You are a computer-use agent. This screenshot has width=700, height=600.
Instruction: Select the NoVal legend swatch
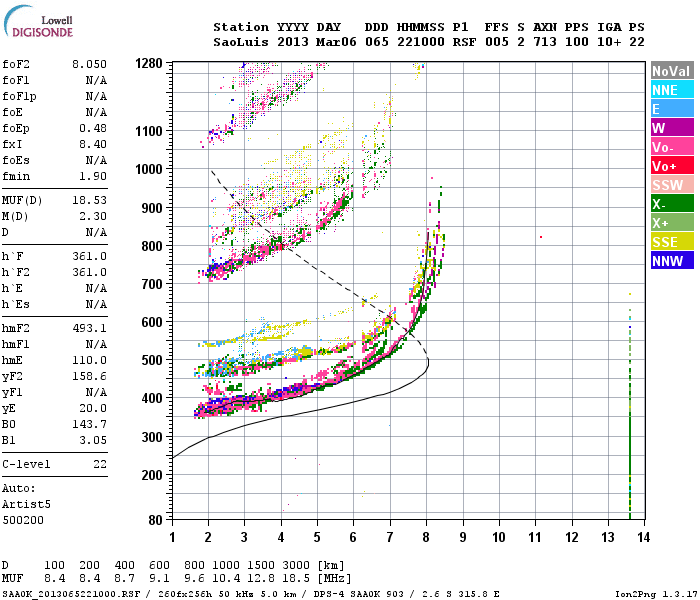(672, 71)
